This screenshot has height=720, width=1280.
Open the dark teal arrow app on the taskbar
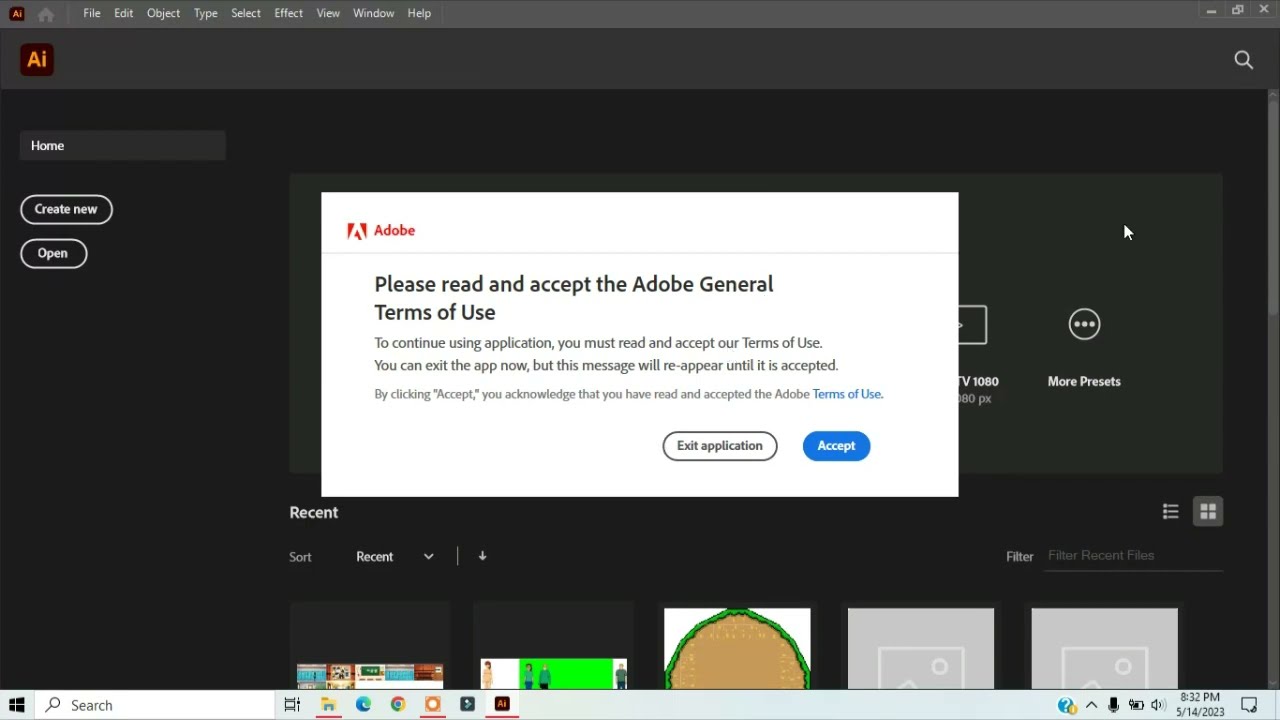click(467, 705)
